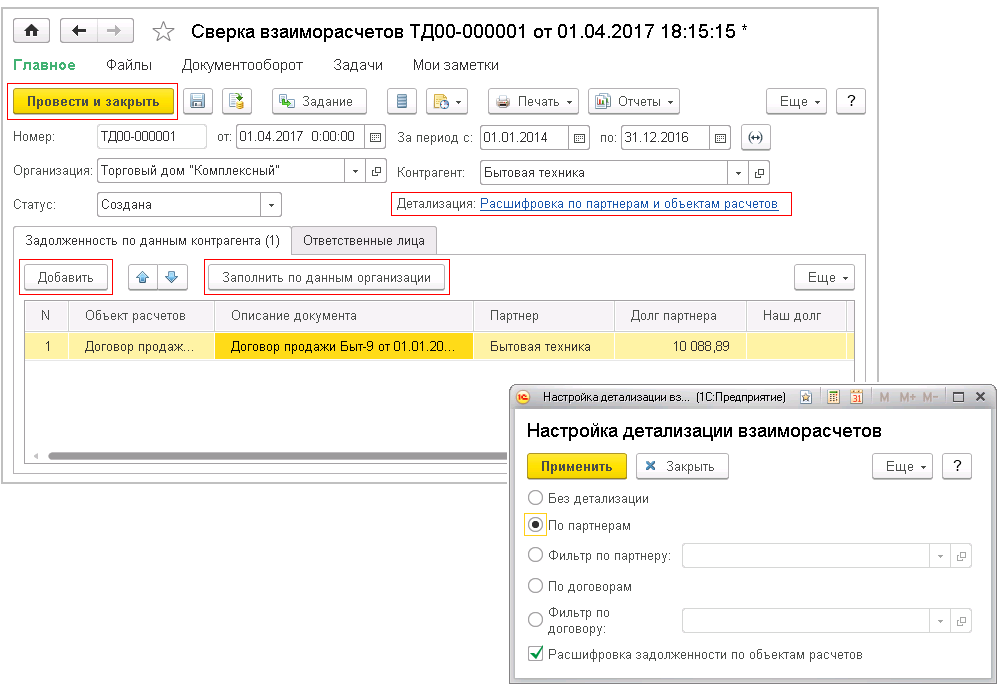
Task: Open the Печать dropdown menu
Action: pyautogui.click(x=533, y=101)
